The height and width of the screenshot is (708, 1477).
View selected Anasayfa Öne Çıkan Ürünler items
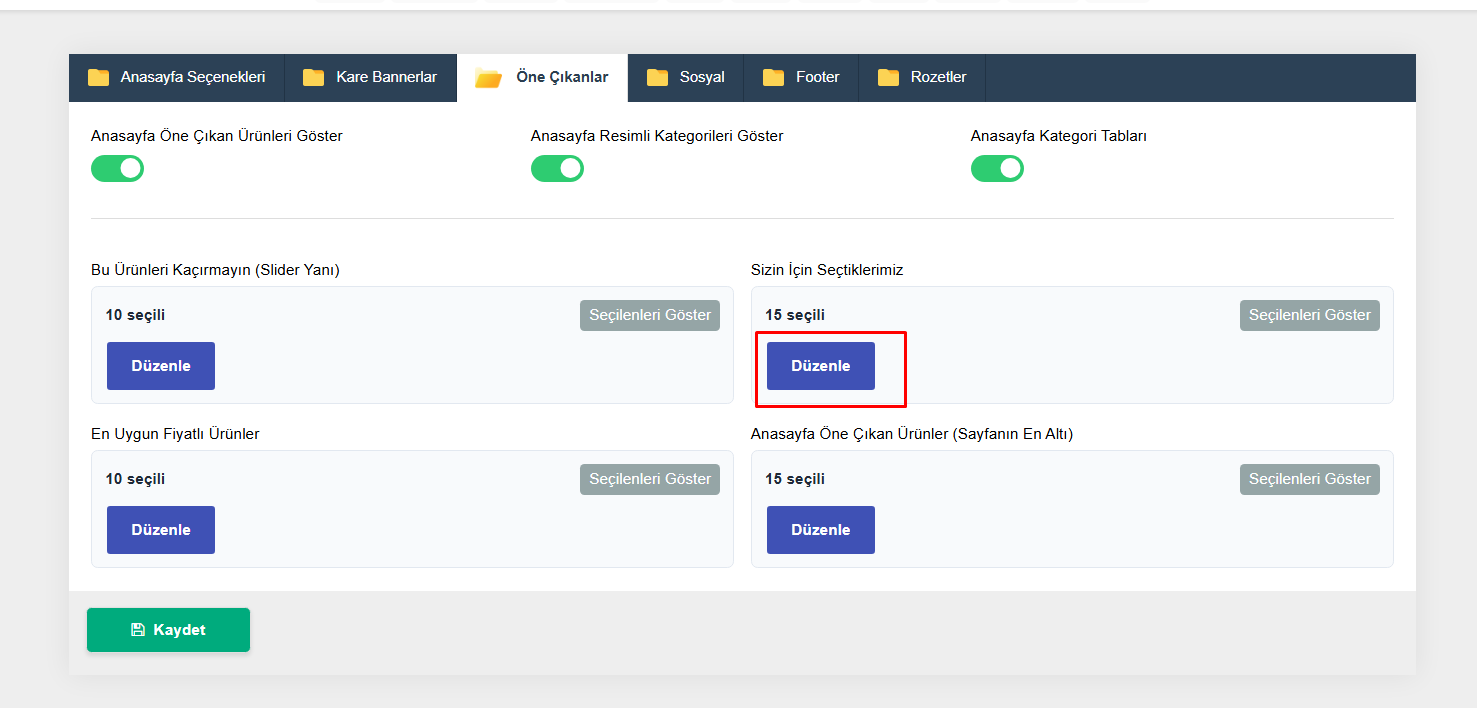[x=1309, y=479]
